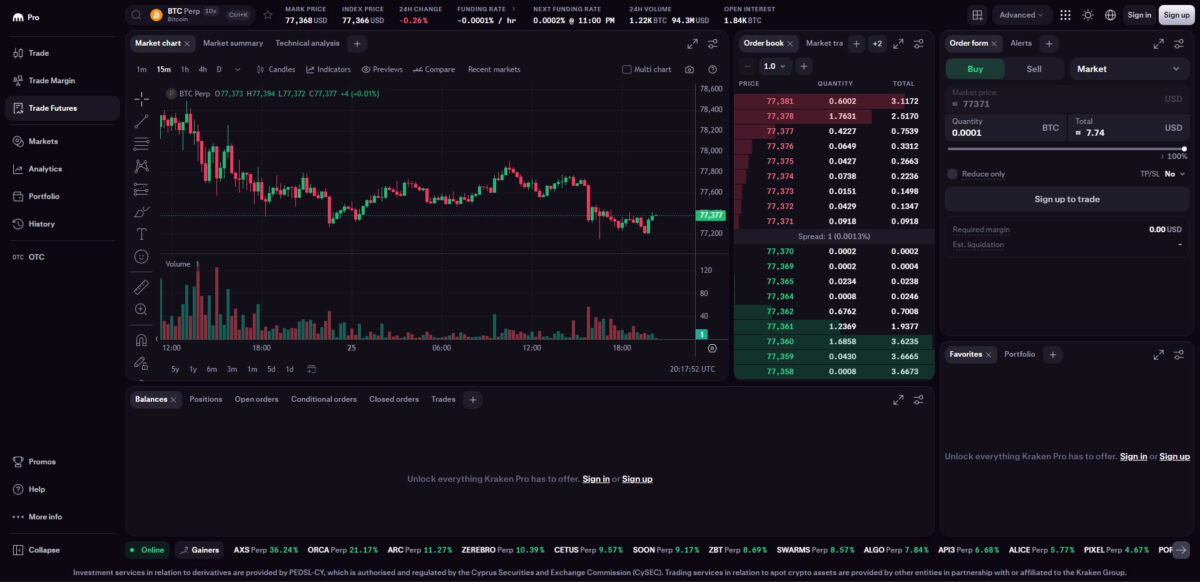
Task: Maximize the Balances panel
Action: click(x=898, y=400)
